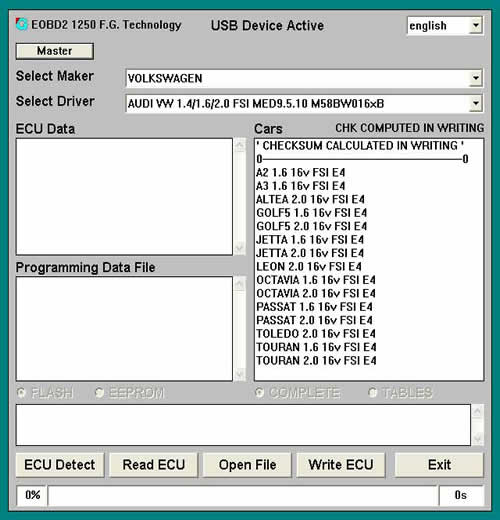Viewport: 500px width, 520px height.
Task: Click the EOBD2 app logo icon
Action: (22, 24)
